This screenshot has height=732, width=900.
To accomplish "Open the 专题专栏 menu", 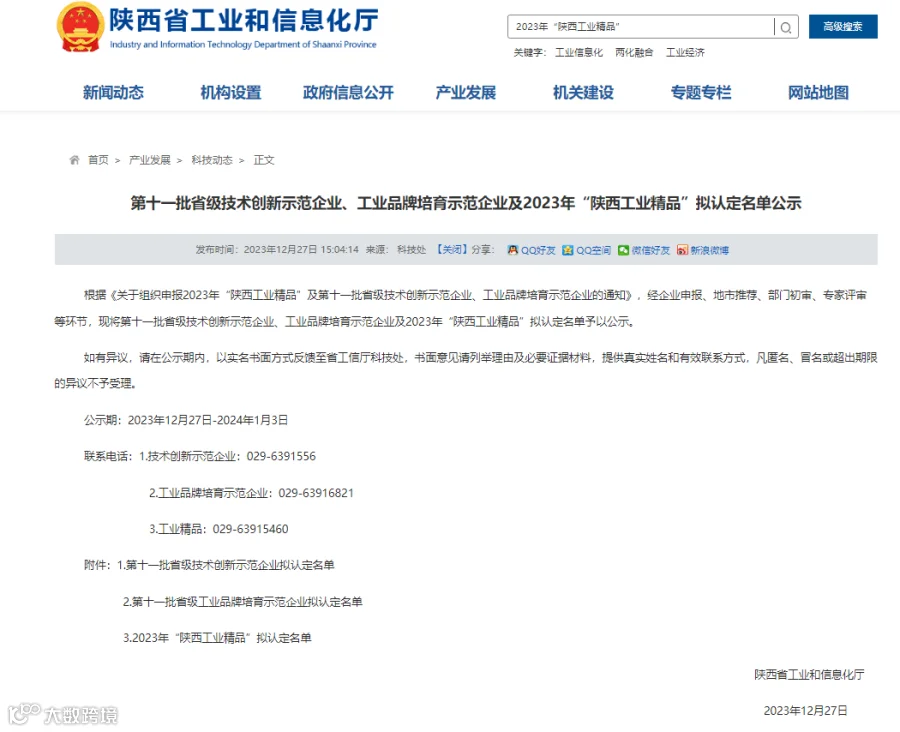I will (701, 92).
